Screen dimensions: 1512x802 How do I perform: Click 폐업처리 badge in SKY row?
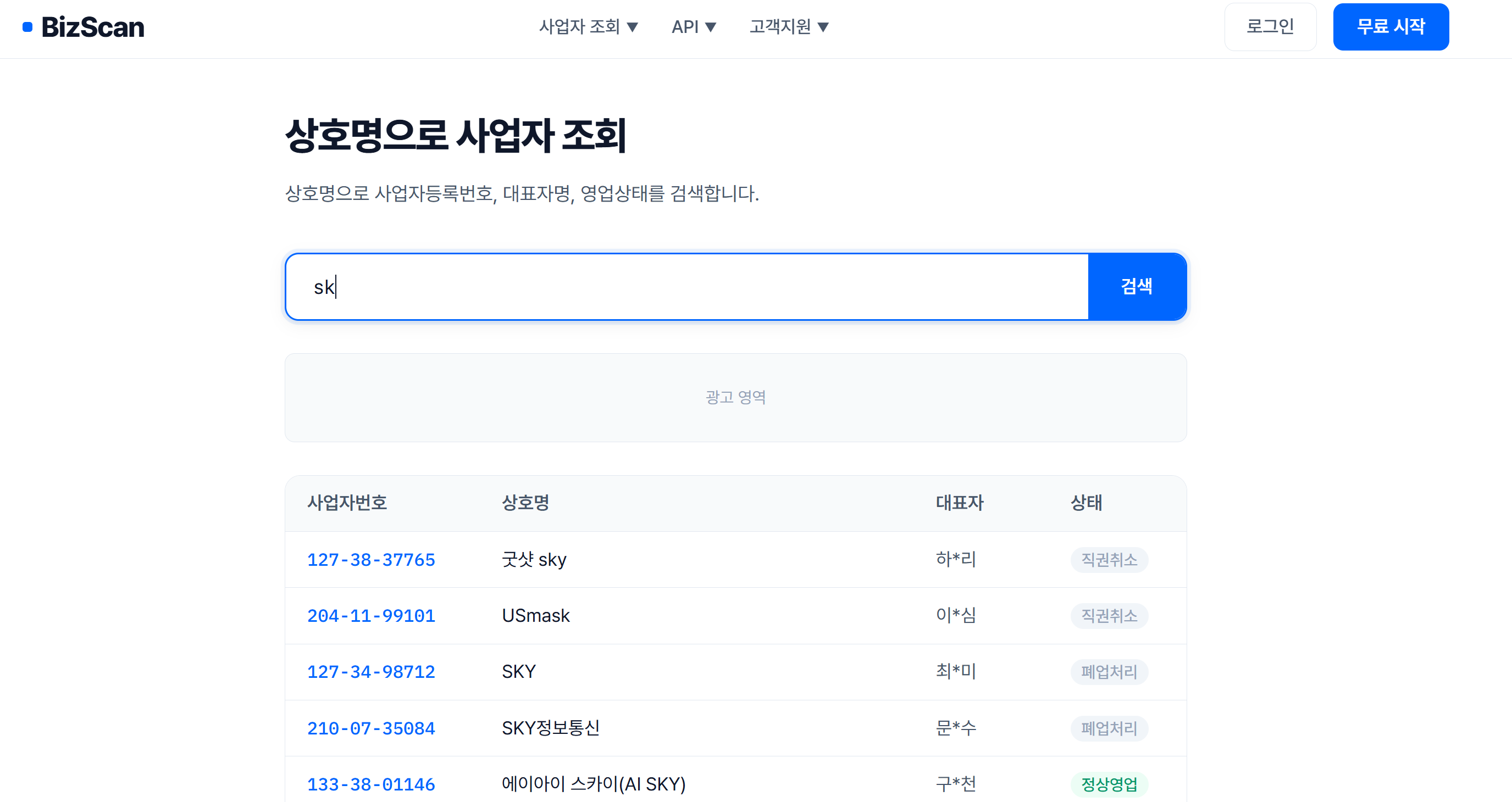click(x=1109, y=672)
